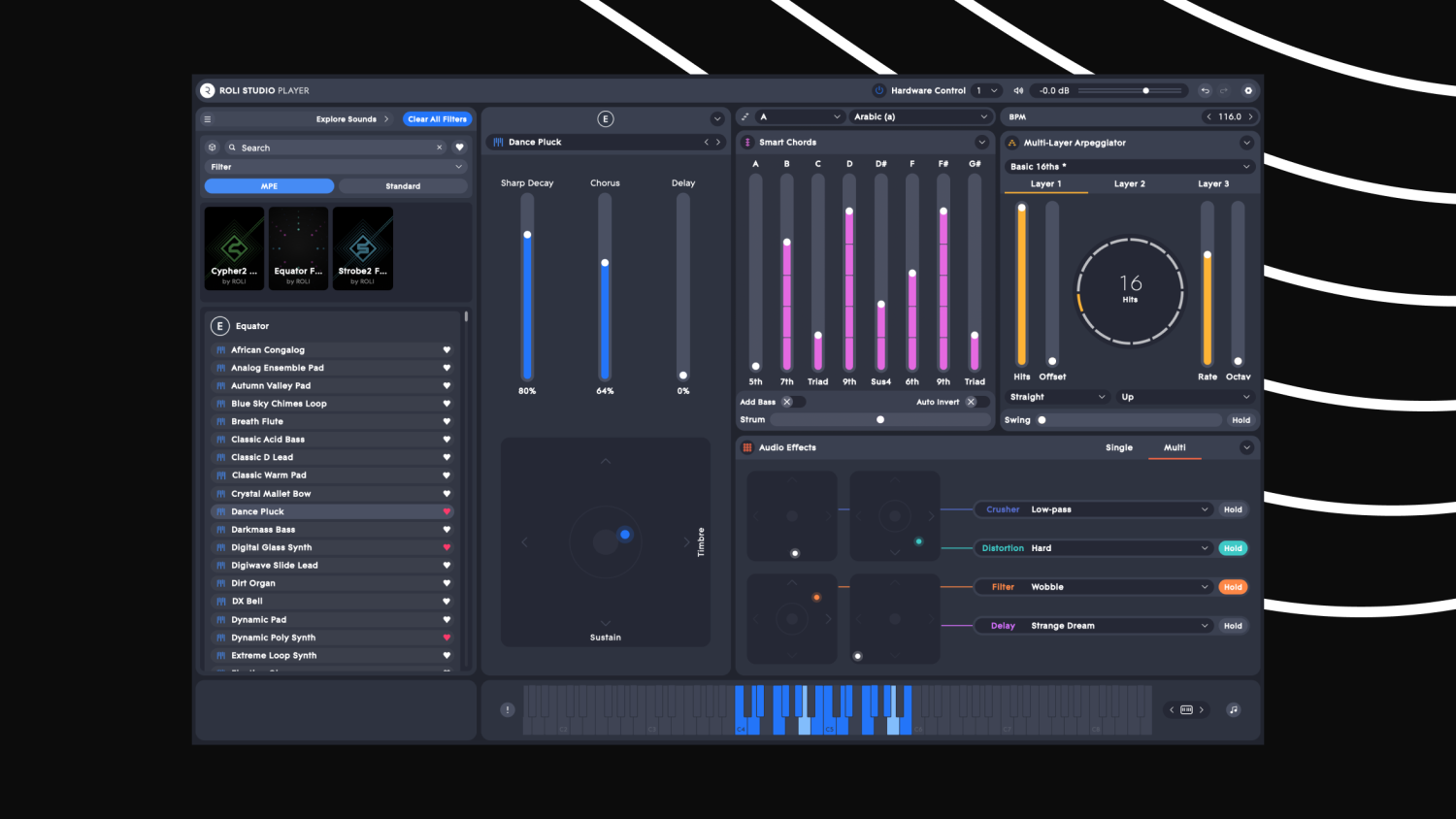Image resolution: width=1456 pixels, height=819 pixels.
Task: Open Basic 16ths preset dropdown
Action: click(x=1130, y=166)
